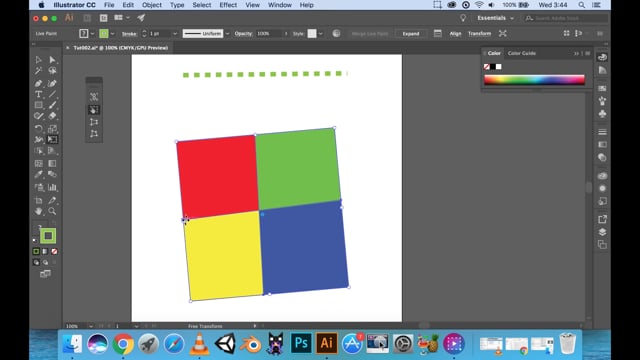This screenshot has height=360, width=640.
Task: Click the green stroke box in toolbar
Action: pos(48,236)
